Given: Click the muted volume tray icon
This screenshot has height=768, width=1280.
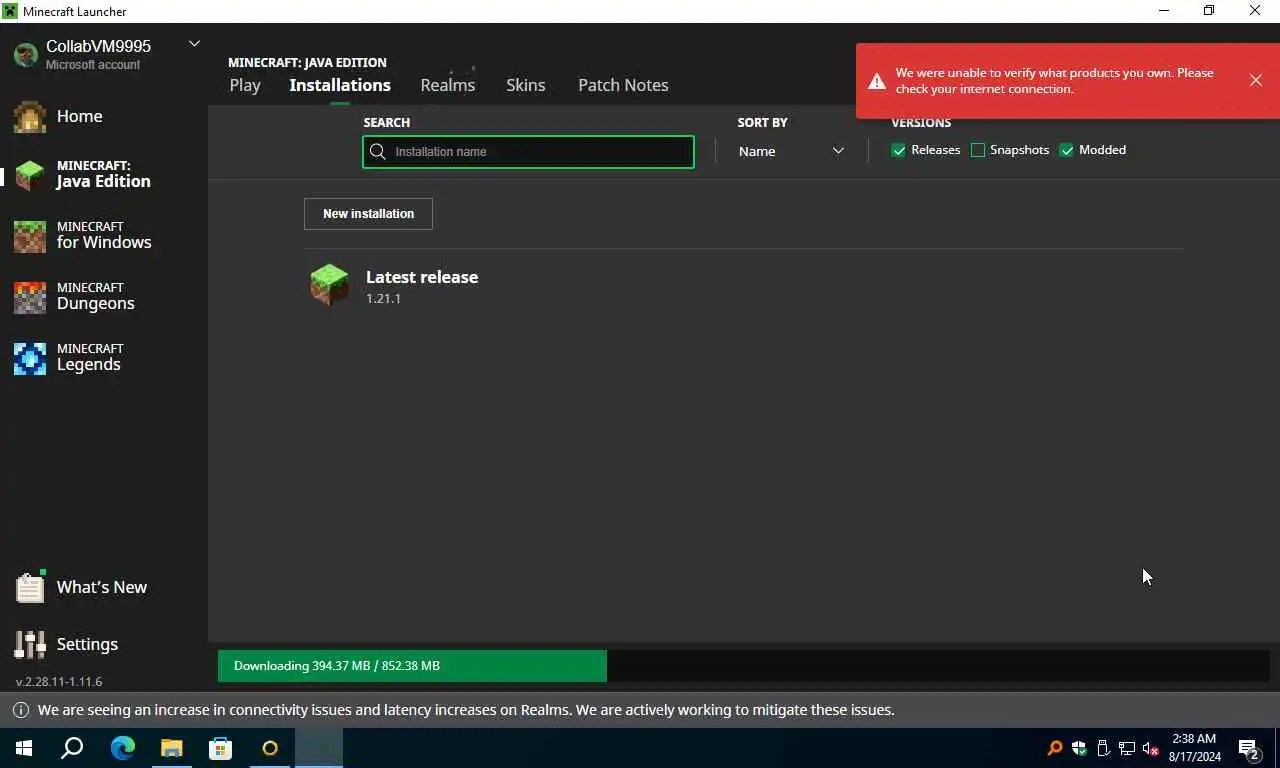Looking at the screenshot, I should [1151, 748].
